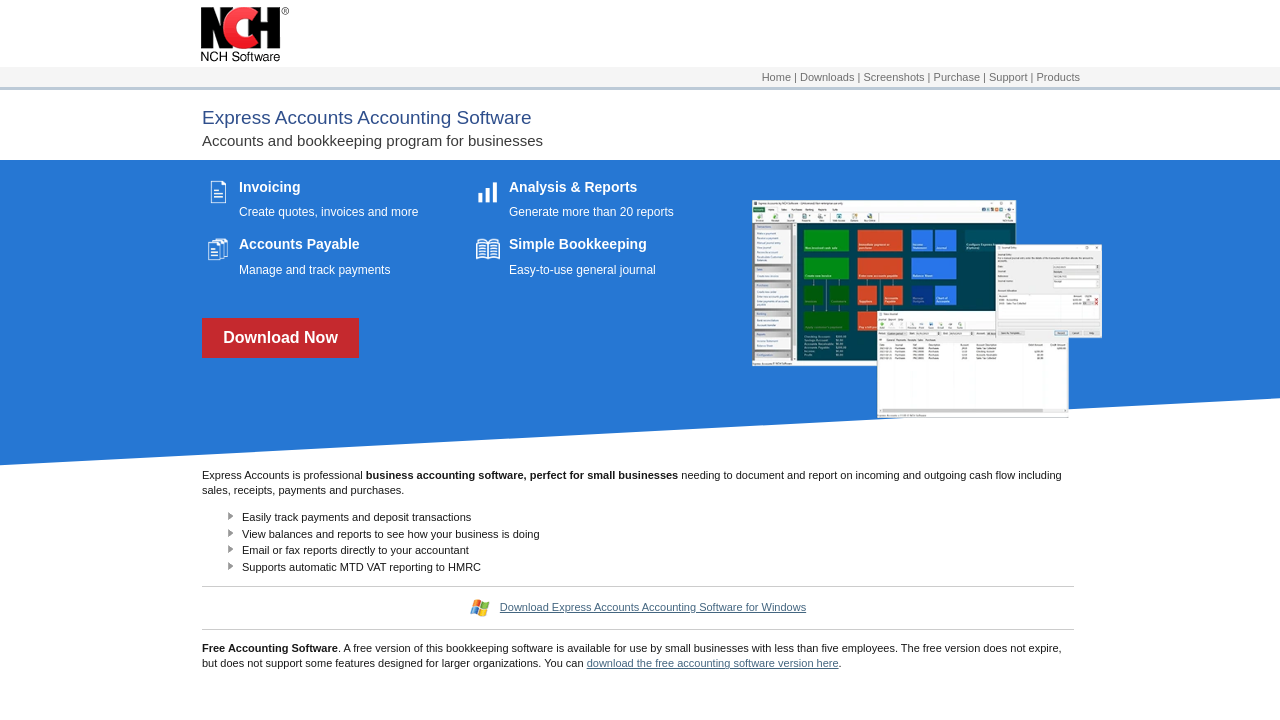This screenshot has width=1280, height=720.
Task: Select the Analysis & Reports heading
Action: tap(572, 187)
